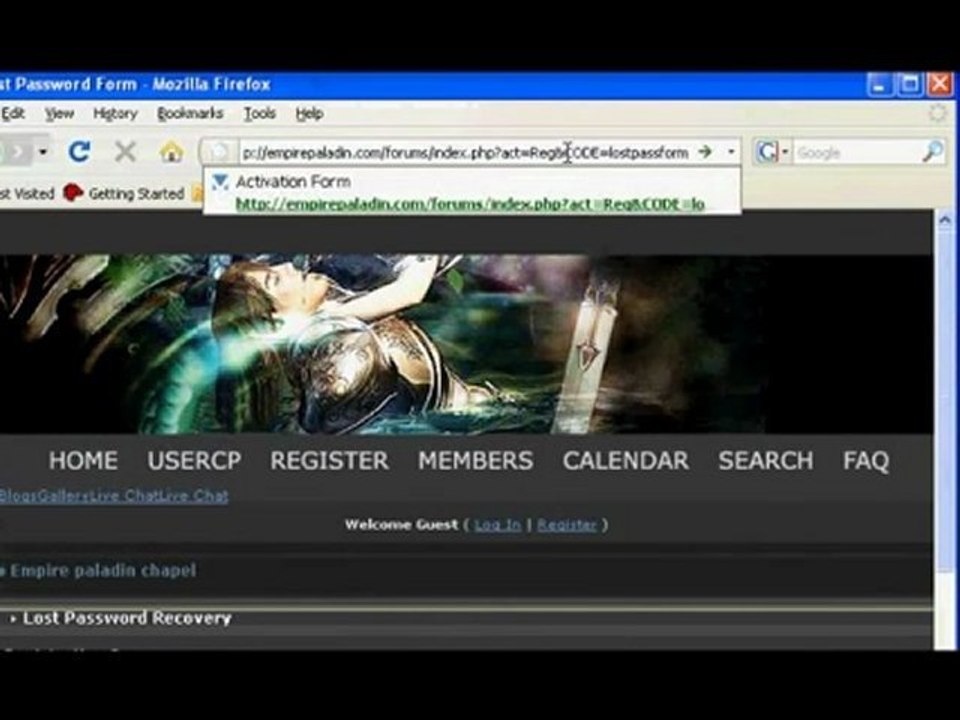Minimize the Firefox window
960x720 pixels.
tap(880, 84)
